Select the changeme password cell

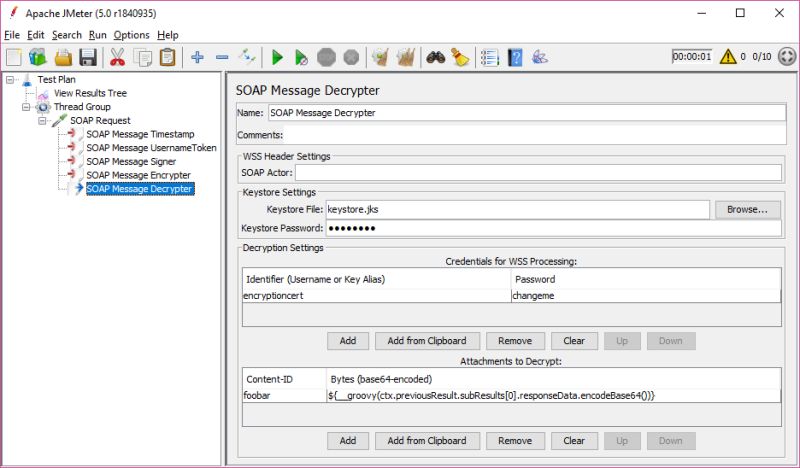646,296
